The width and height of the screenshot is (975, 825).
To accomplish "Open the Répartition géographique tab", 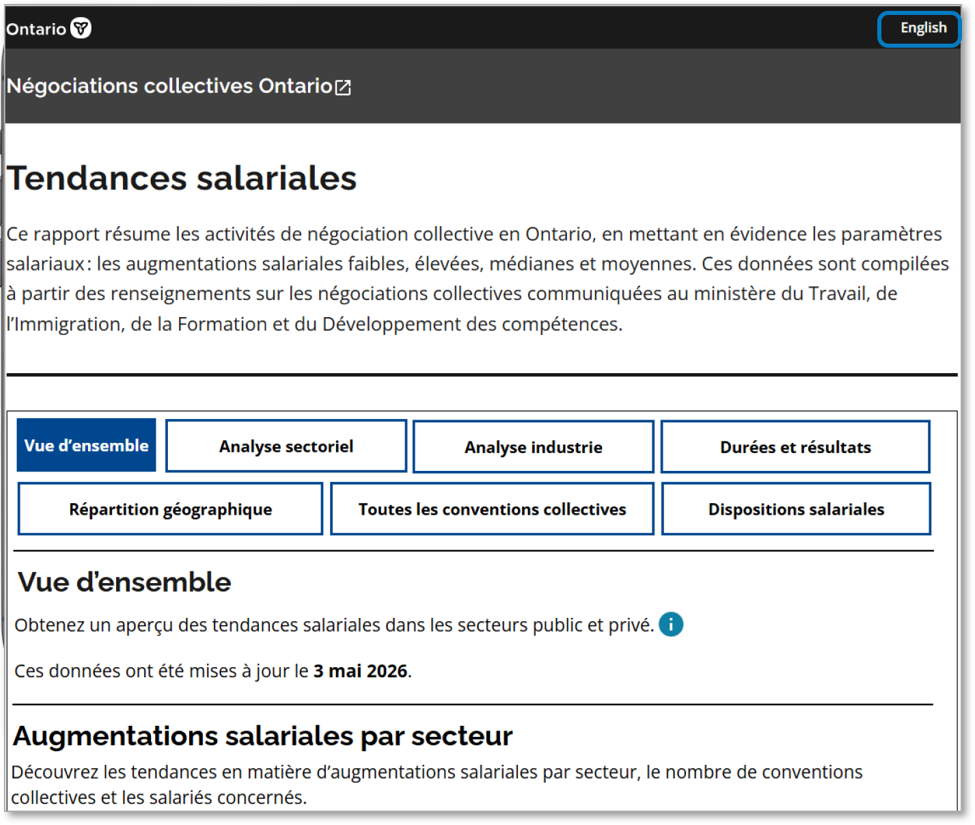I will [170, 509].
